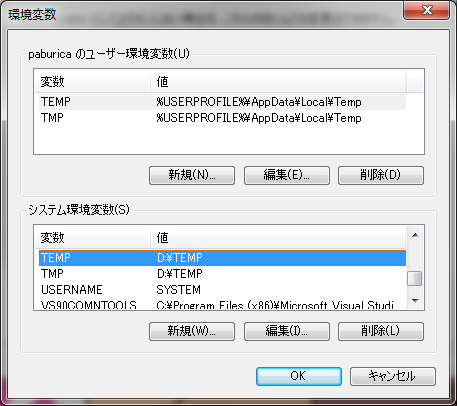Select the TMP row in system variables

pyautogui.click(x=222, y=274)
